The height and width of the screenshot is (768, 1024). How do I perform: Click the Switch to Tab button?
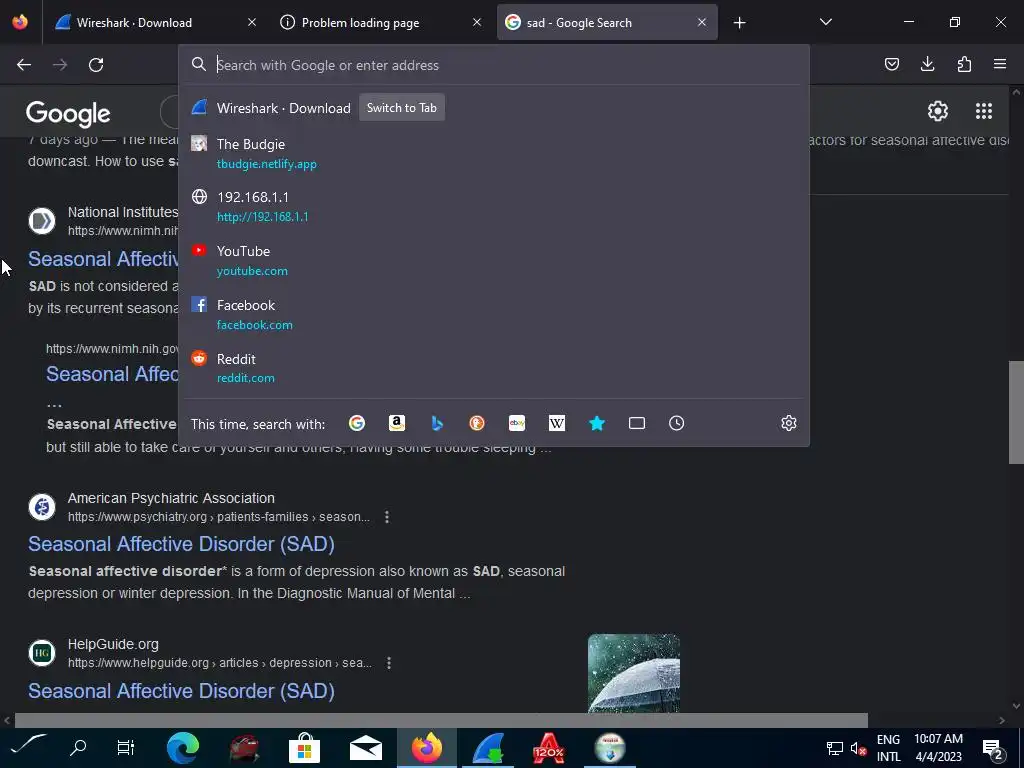click(402, 108)
